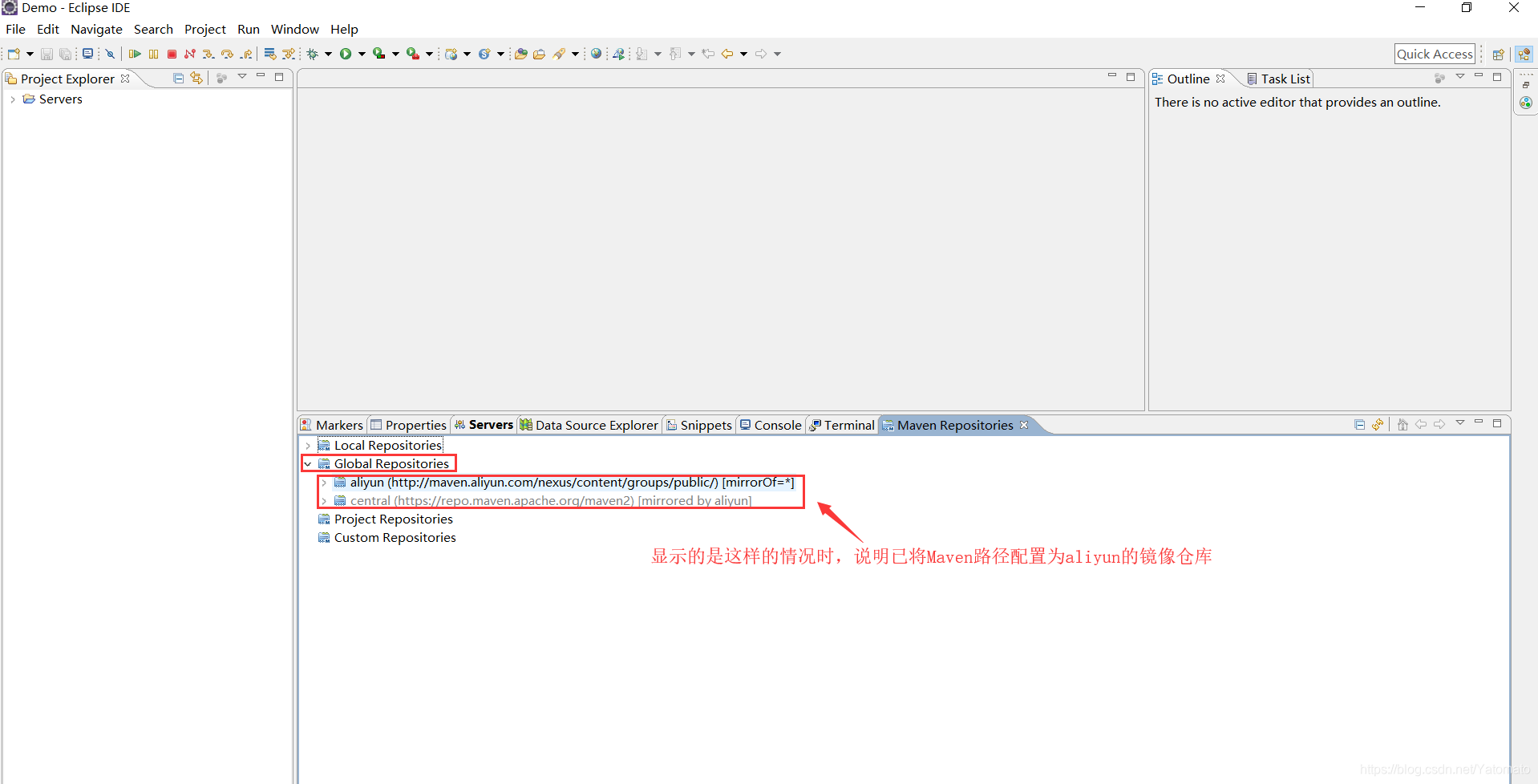The height and width of the screenshot is (784, 1538).
Task: Open the Coverage dropdown arrow
Action: [x=395, y=54]
